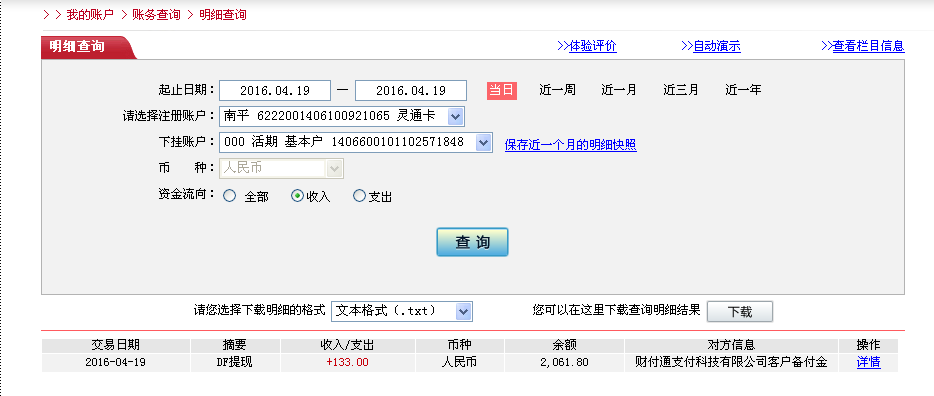Choose the 当日 quick date option
The height and width of the screenshot is (396, 934).
pyautogui.click(x=502, y=90)
